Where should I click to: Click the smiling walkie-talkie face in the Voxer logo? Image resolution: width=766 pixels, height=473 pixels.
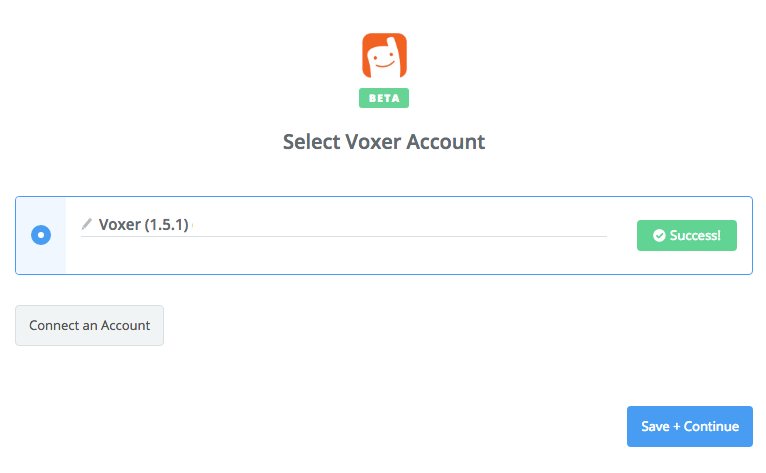pyautogui.click(x=384, y=60)
